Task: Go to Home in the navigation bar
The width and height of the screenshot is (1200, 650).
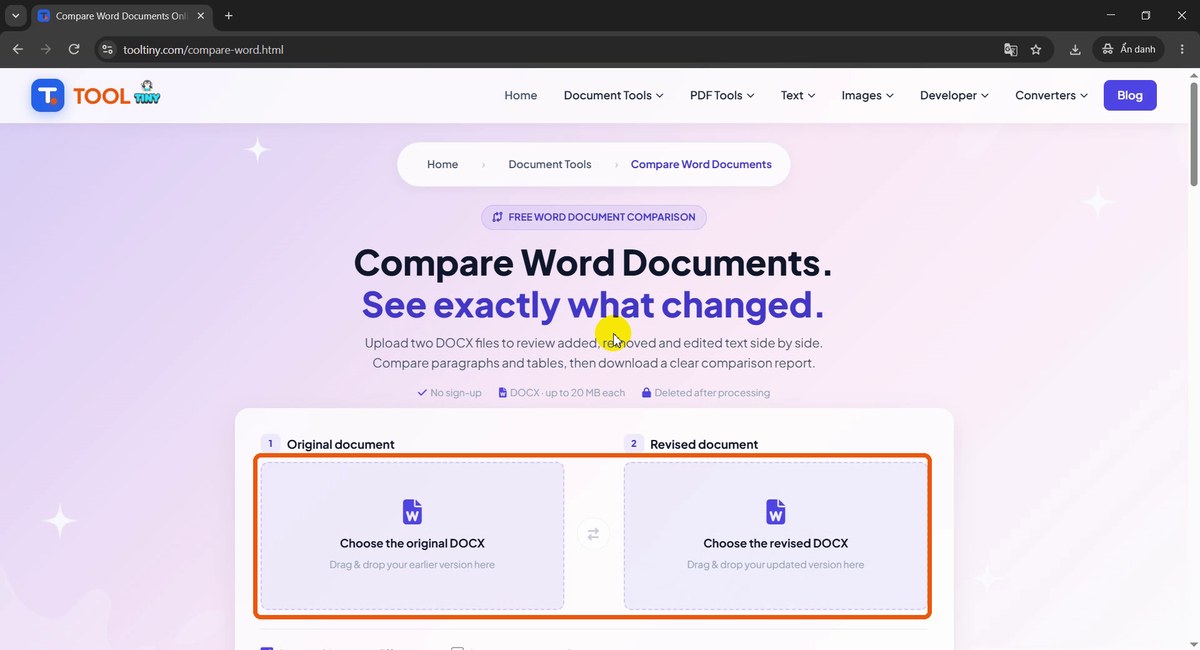Action: coord(520,95)
